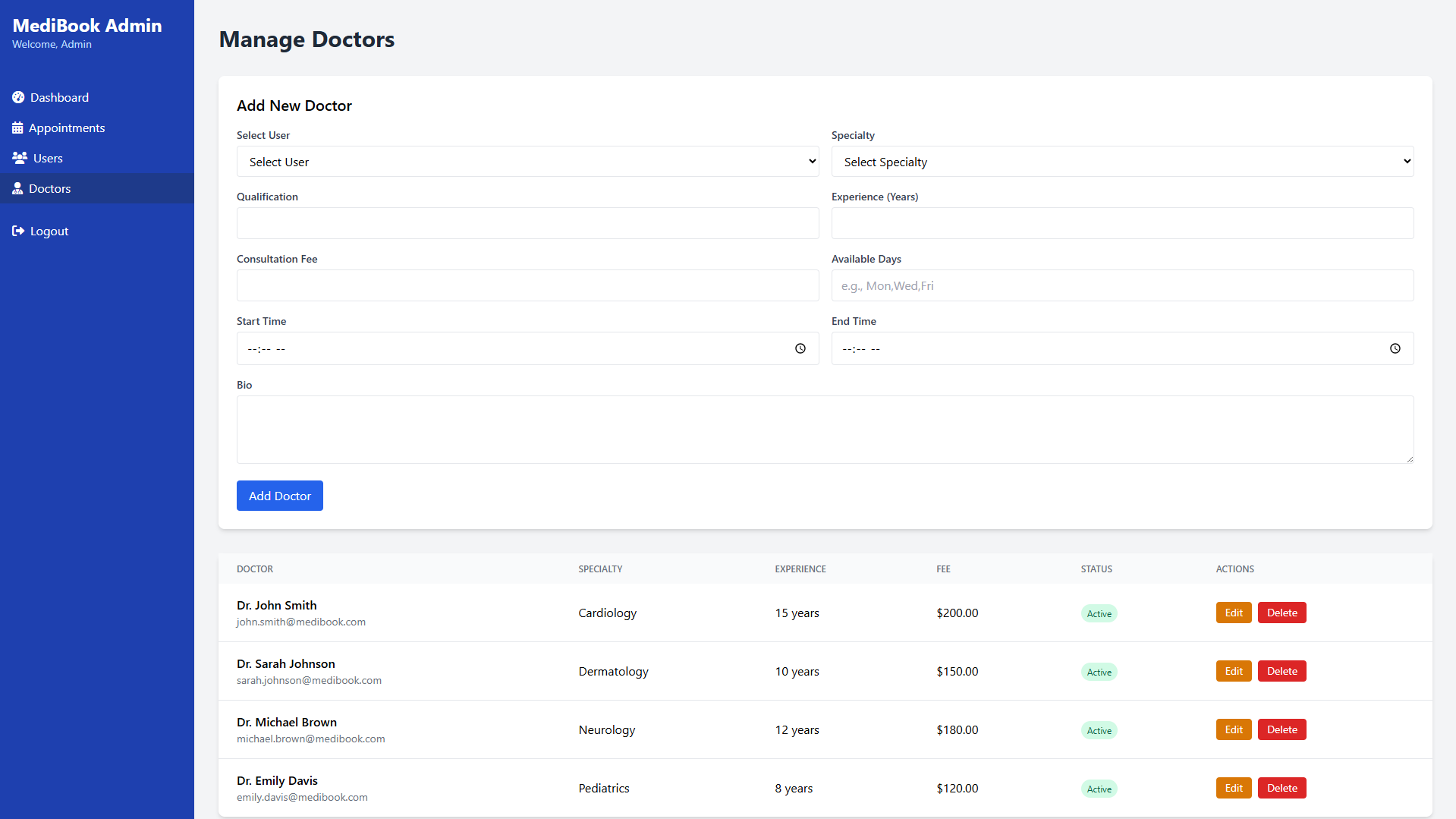The width and height of the screenshot is (1456, 819).
Task: Click the Logout arrow icon
Action: click(18, 231)
